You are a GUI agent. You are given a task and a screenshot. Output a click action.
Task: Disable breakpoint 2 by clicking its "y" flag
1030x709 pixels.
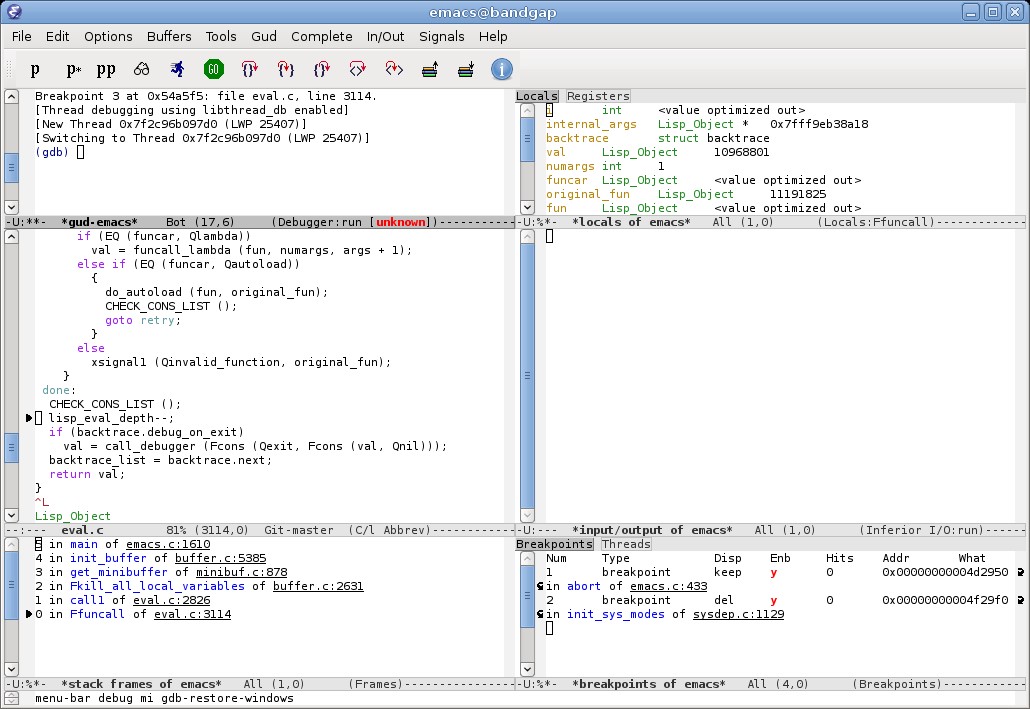point(773,600)
